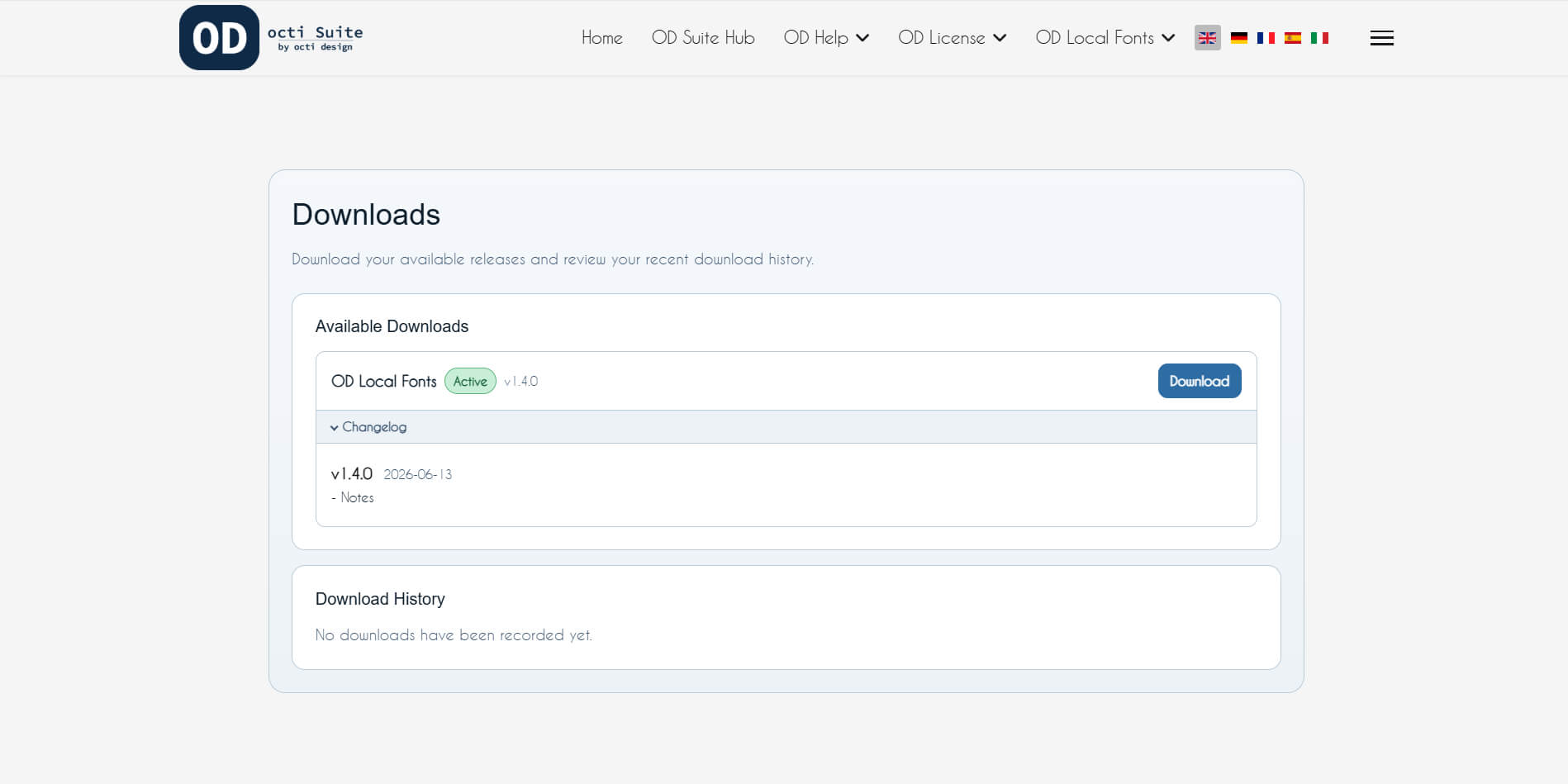Screen dimensions: 1568x784
Task: Switch language to German flag
Action: click(1238, 38)
